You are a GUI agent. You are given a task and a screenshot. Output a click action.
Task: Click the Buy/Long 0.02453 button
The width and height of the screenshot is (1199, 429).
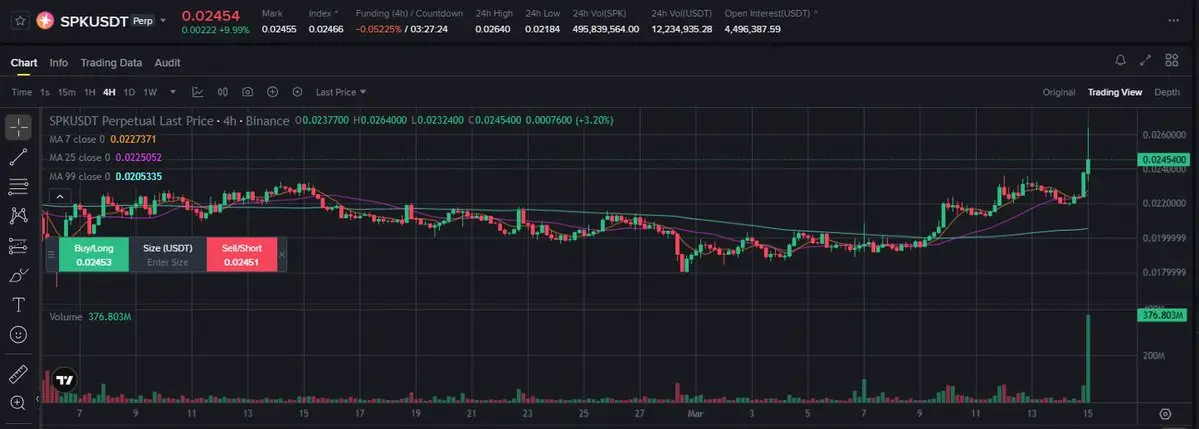point(93,255)
